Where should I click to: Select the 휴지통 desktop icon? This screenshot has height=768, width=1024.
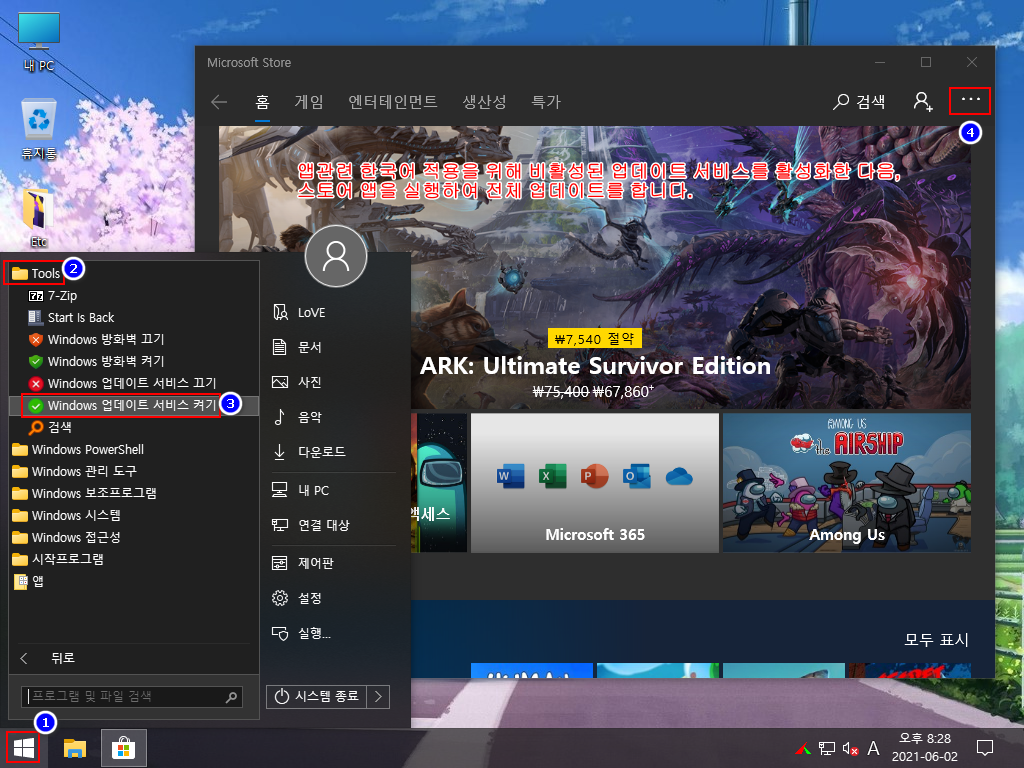(x=39, y=129)
